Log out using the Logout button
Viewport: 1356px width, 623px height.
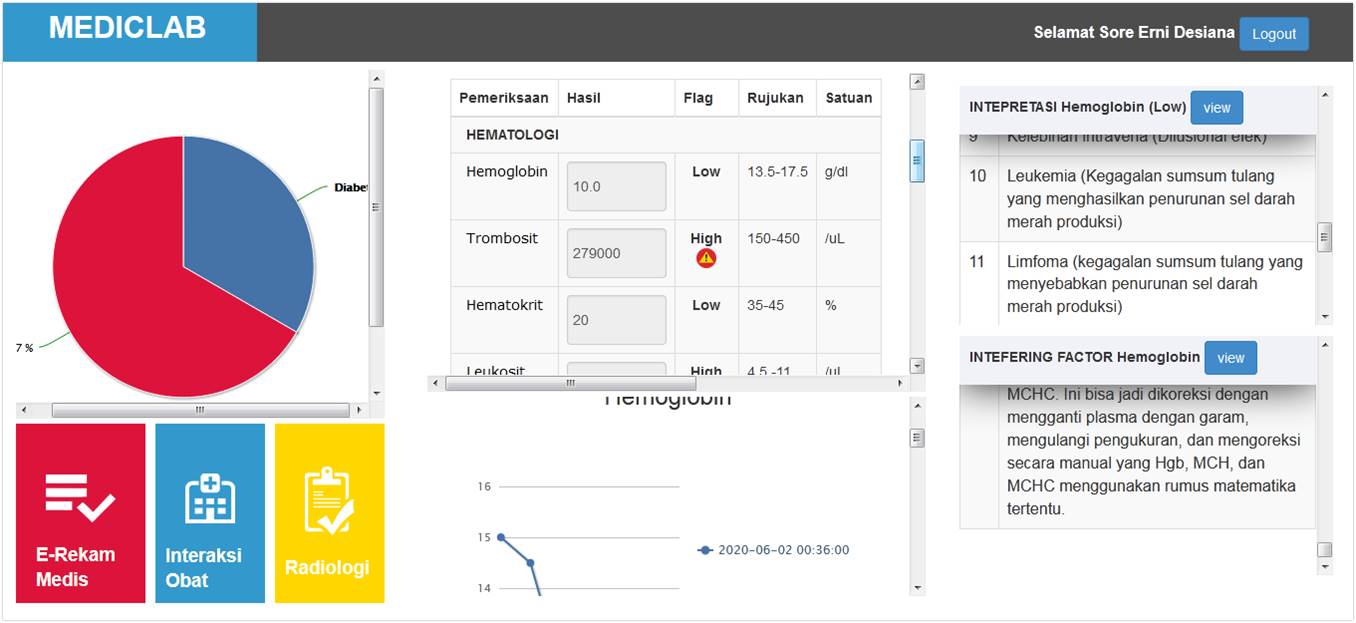tap(1273, 34)
